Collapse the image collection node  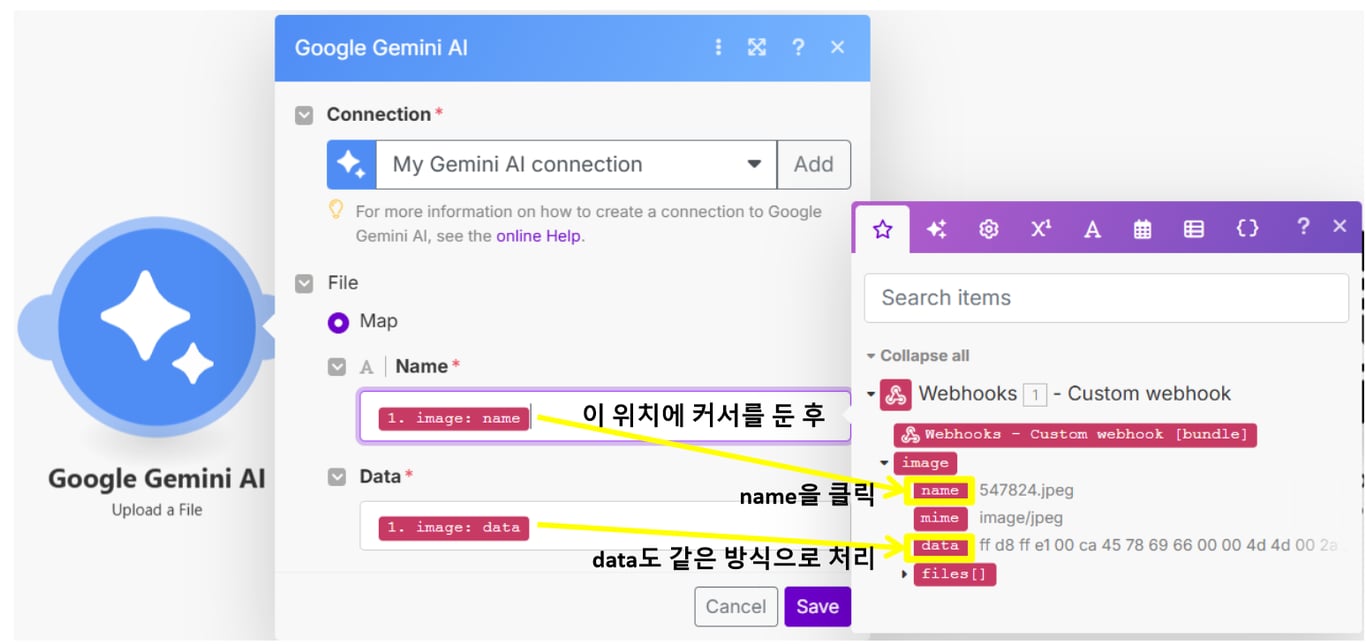pyautogui.click(x=884, y=463)
